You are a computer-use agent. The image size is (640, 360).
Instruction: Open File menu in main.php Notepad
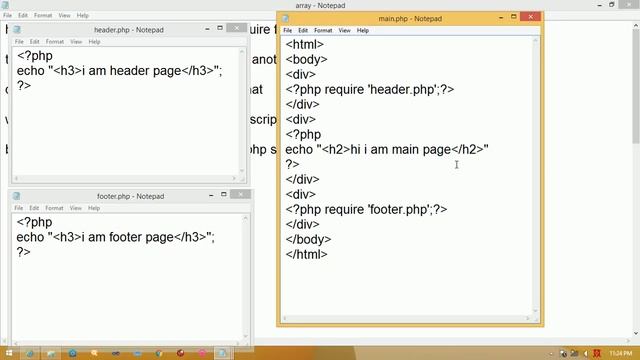(x=287, y=31)
